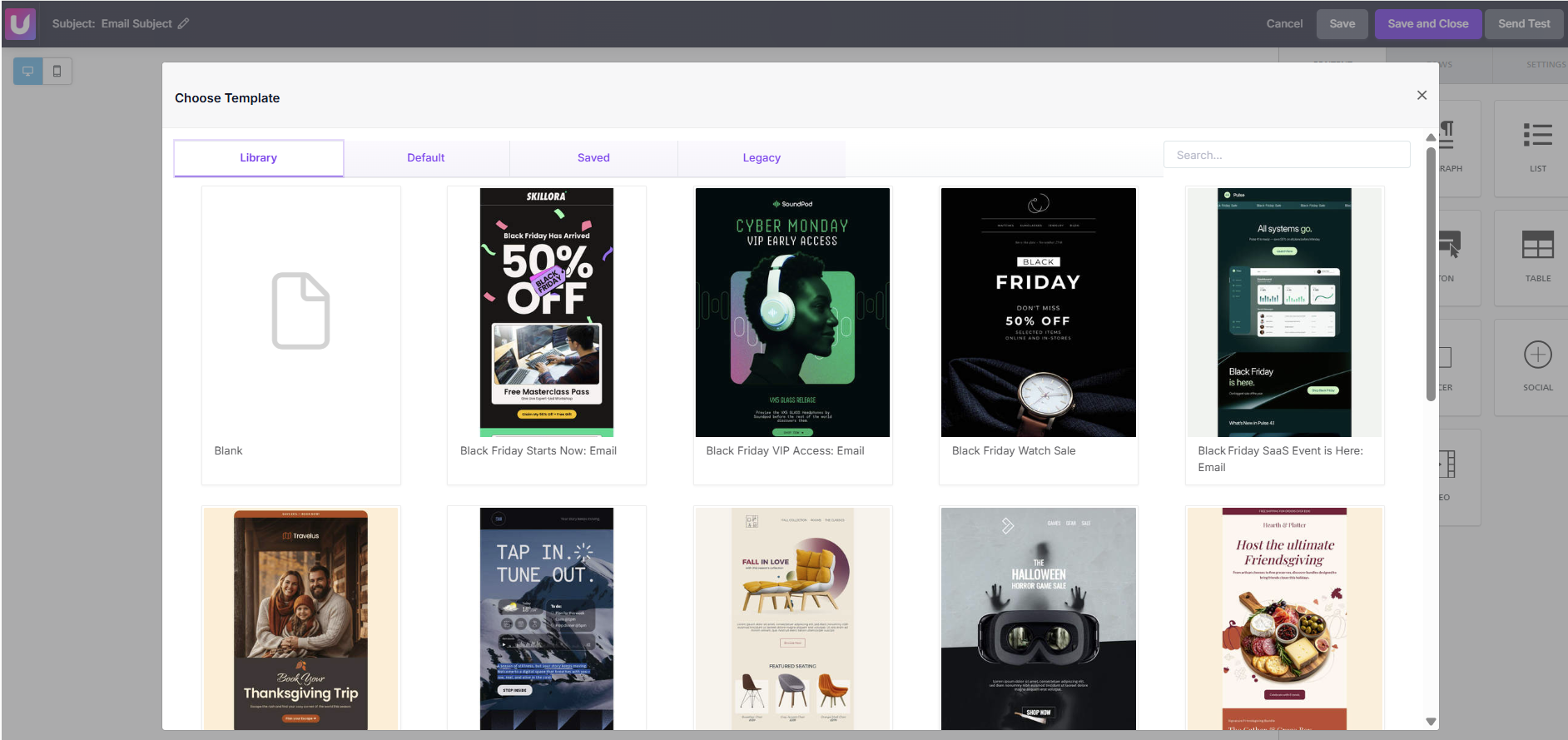Image resolution: width=1568 pixels, height=740 pixels.
Task: Click the template list scrollbar
Action: (x=1432, y=275)
